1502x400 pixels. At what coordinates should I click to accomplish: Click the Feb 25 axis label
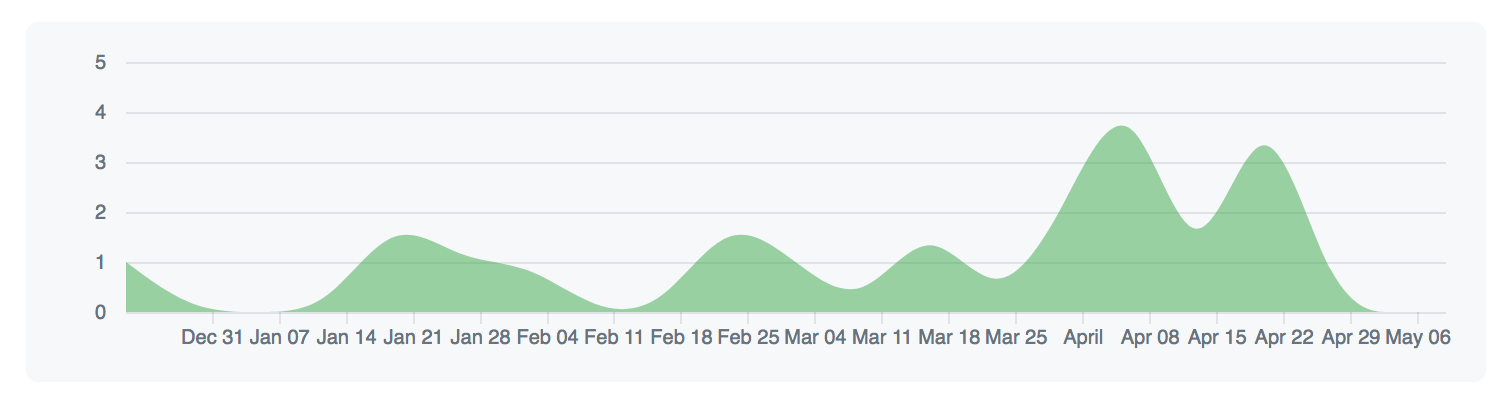748,338
